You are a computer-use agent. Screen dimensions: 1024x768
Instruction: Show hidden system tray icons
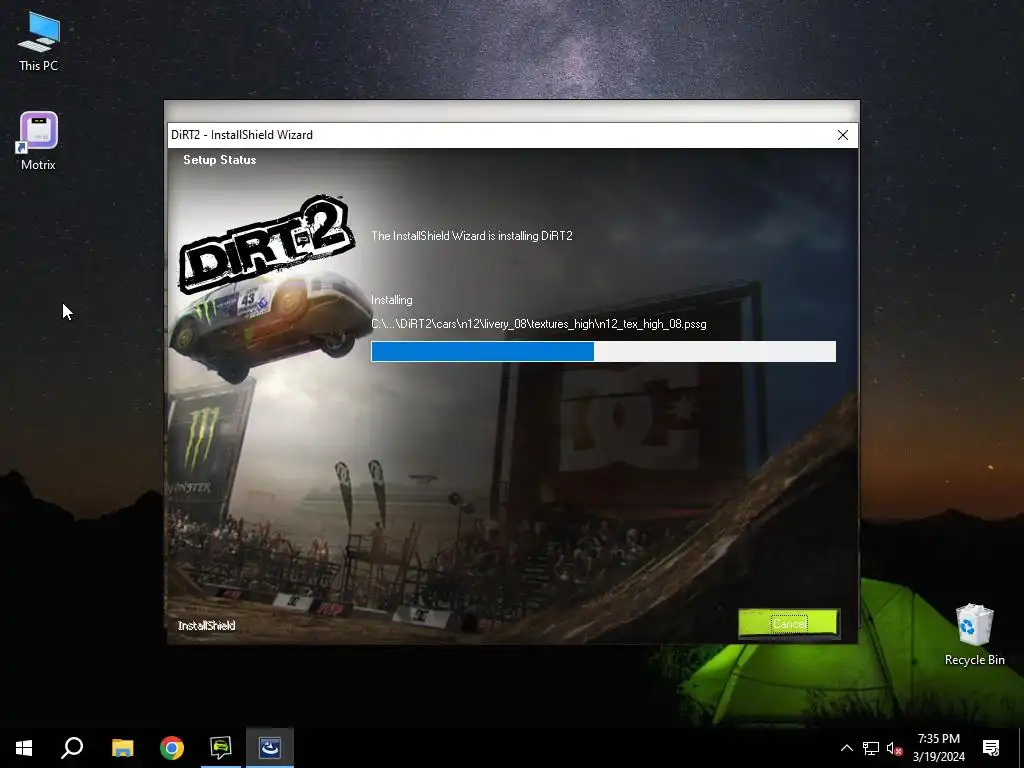point(846,748)
